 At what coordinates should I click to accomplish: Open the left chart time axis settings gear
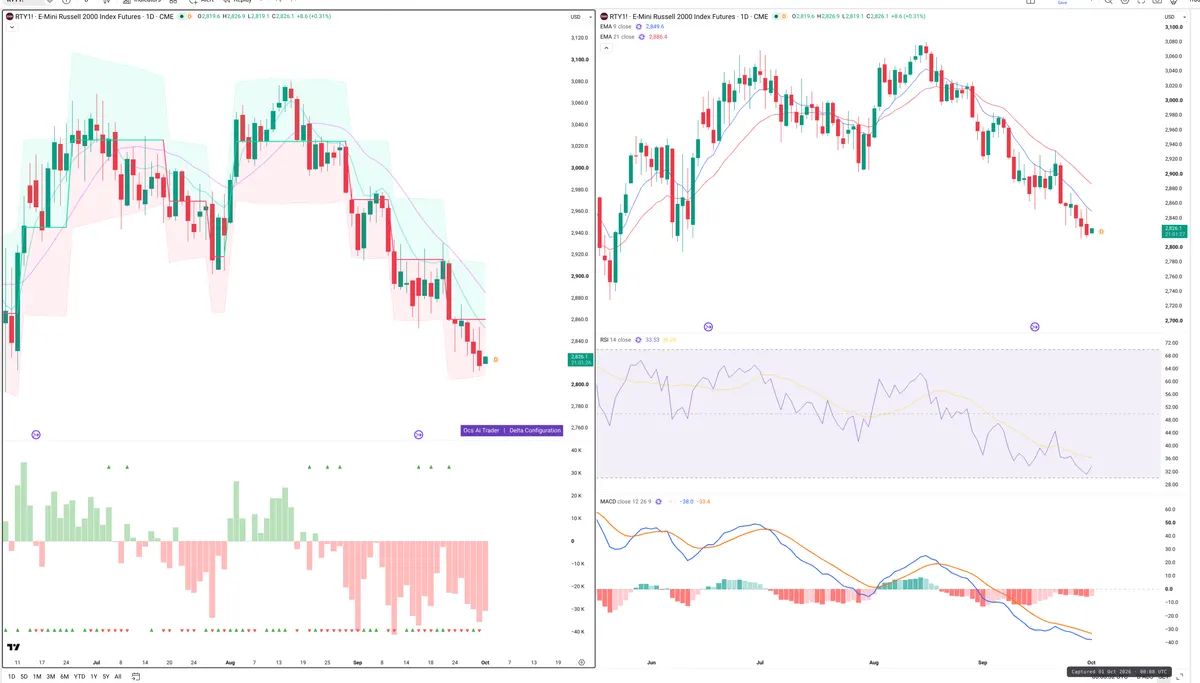point(581,662)
